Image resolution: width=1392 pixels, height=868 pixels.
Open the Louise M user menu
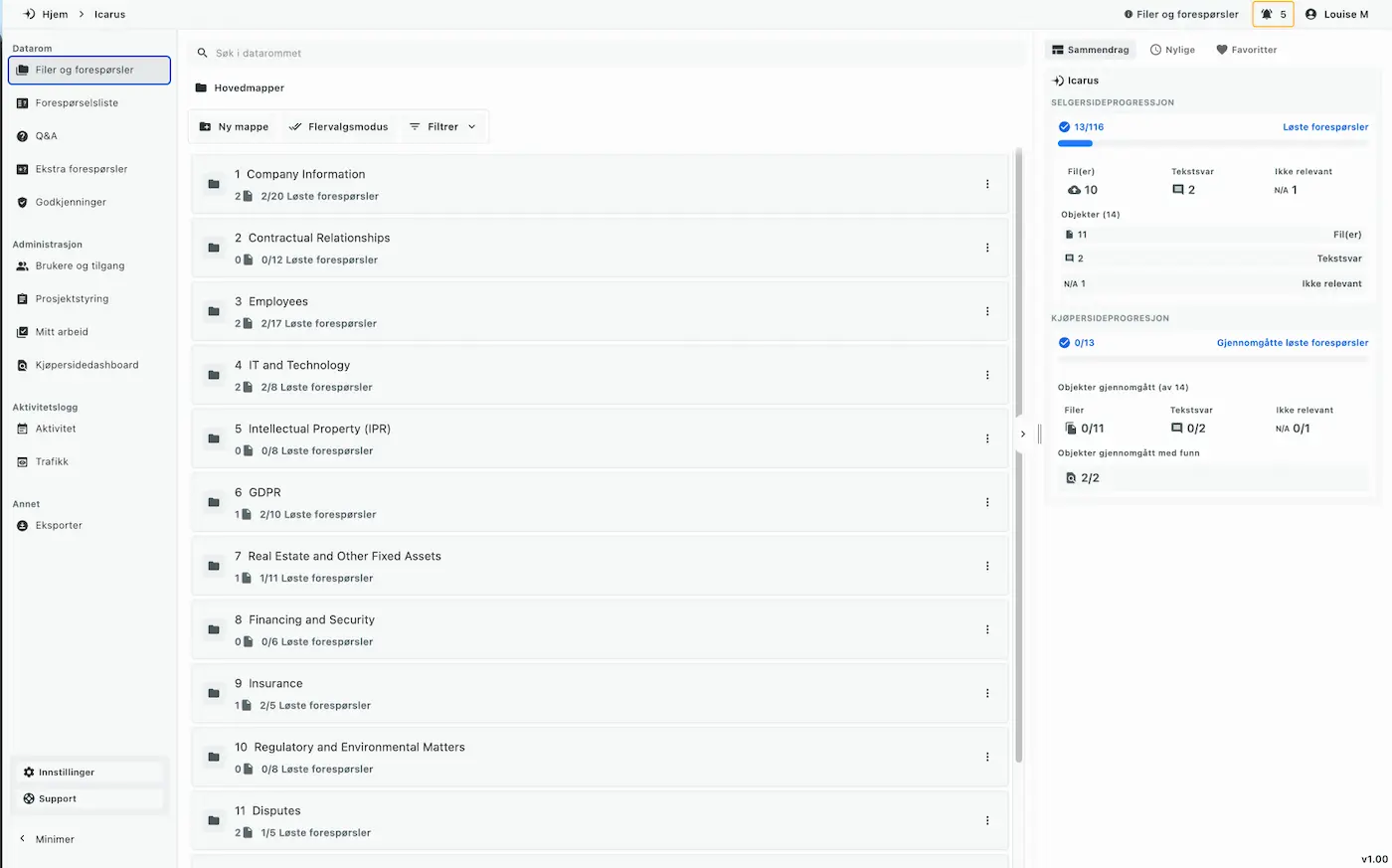click(x=1336, y=14)
